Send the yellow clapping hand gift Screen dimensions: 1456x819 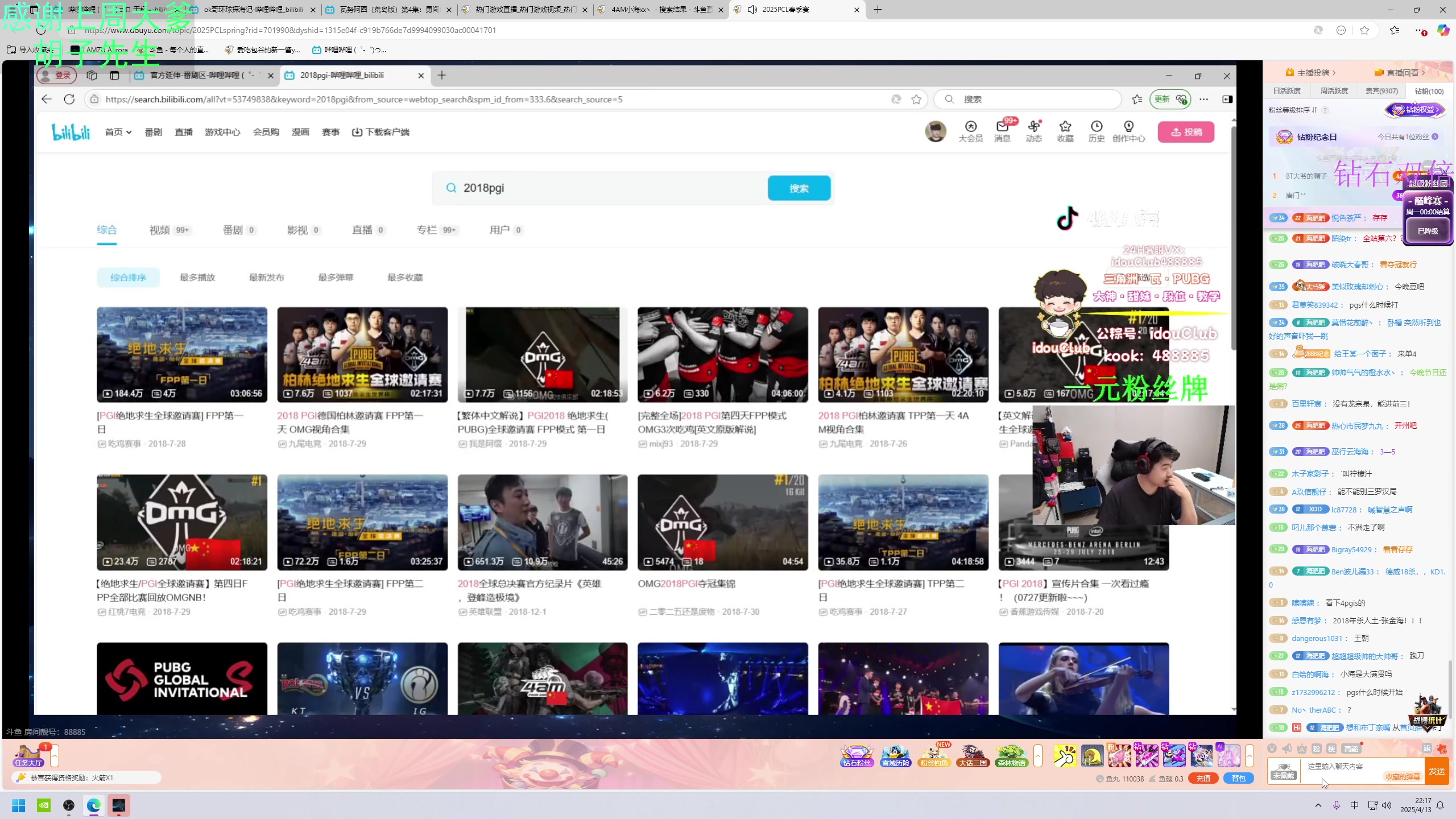[x=1065, y=756]
